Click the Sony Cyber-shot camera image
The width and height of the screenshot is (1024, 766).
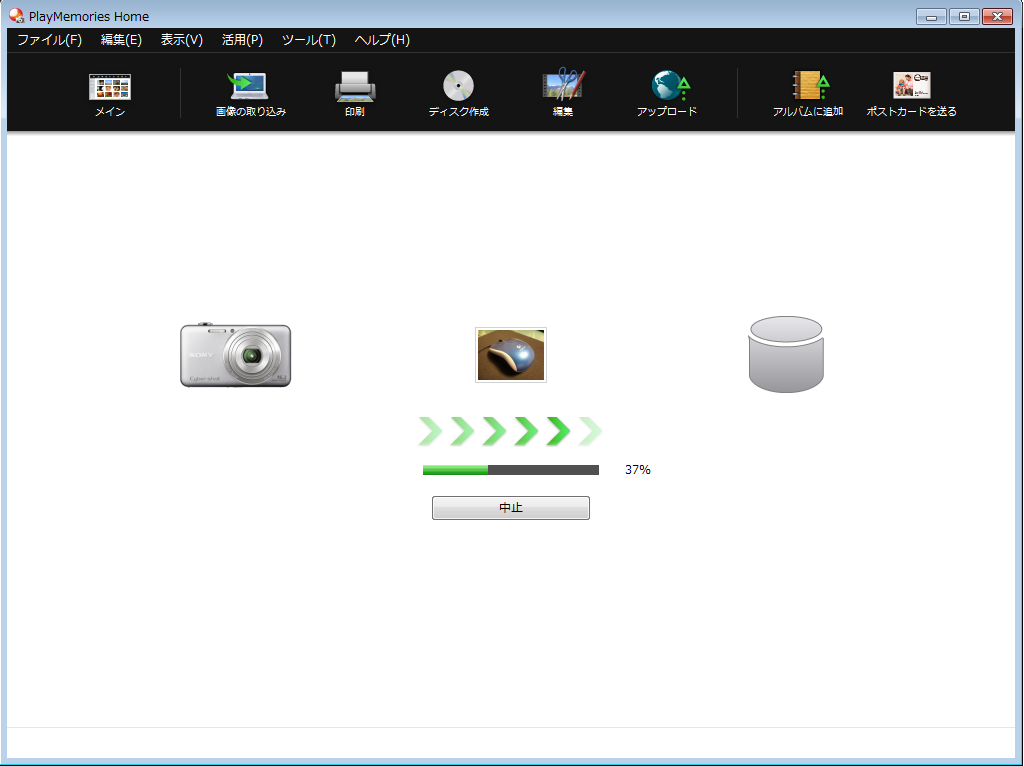point(236,355)
